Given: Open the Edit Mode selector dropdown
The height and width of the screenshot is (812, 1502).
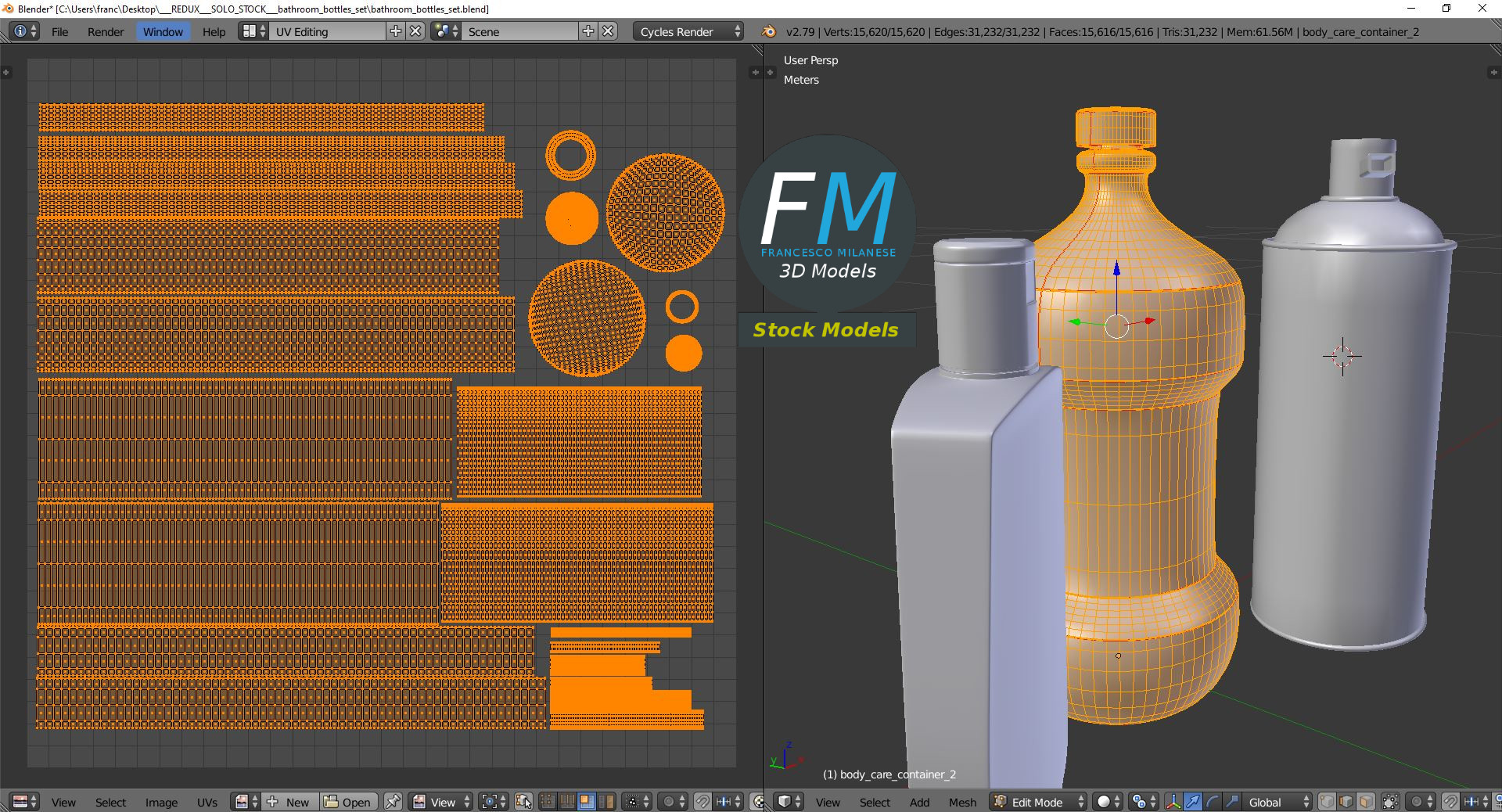Looking at the screenshot, I should click(1038, 802).
